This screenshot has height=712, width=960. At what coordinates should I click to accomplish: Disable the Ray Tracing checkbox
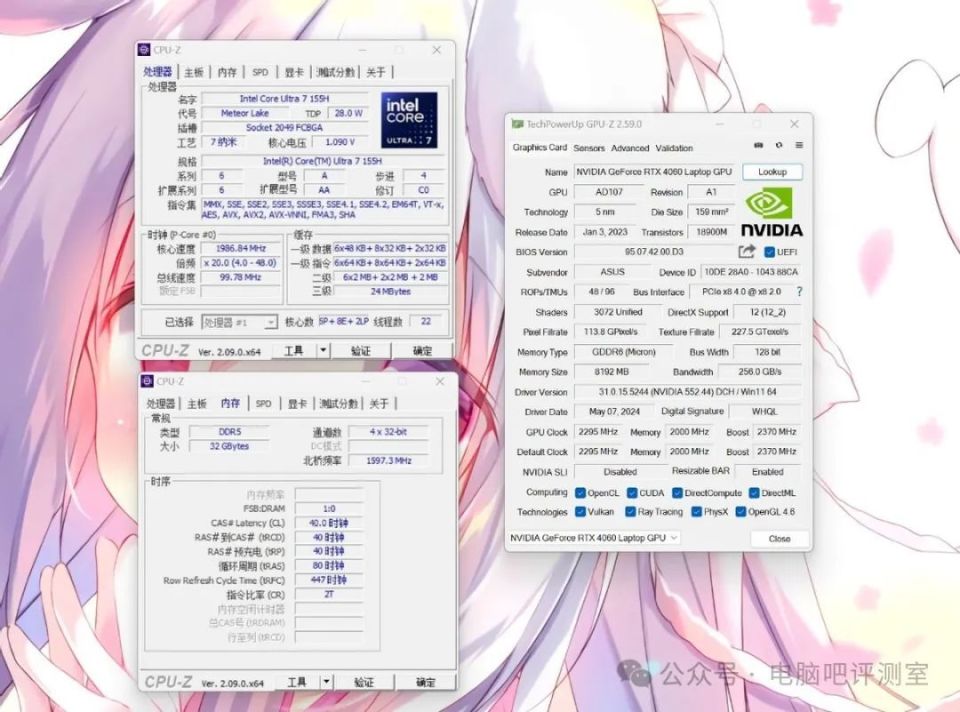[x=633, y=512]
